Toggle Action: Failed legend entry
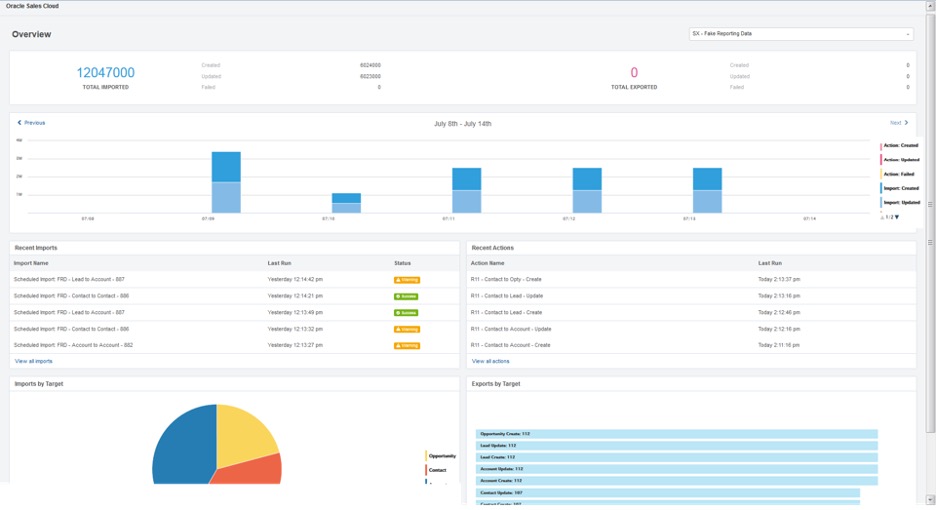Viewport: 936px width, 510px height. (x=897, y=174)
